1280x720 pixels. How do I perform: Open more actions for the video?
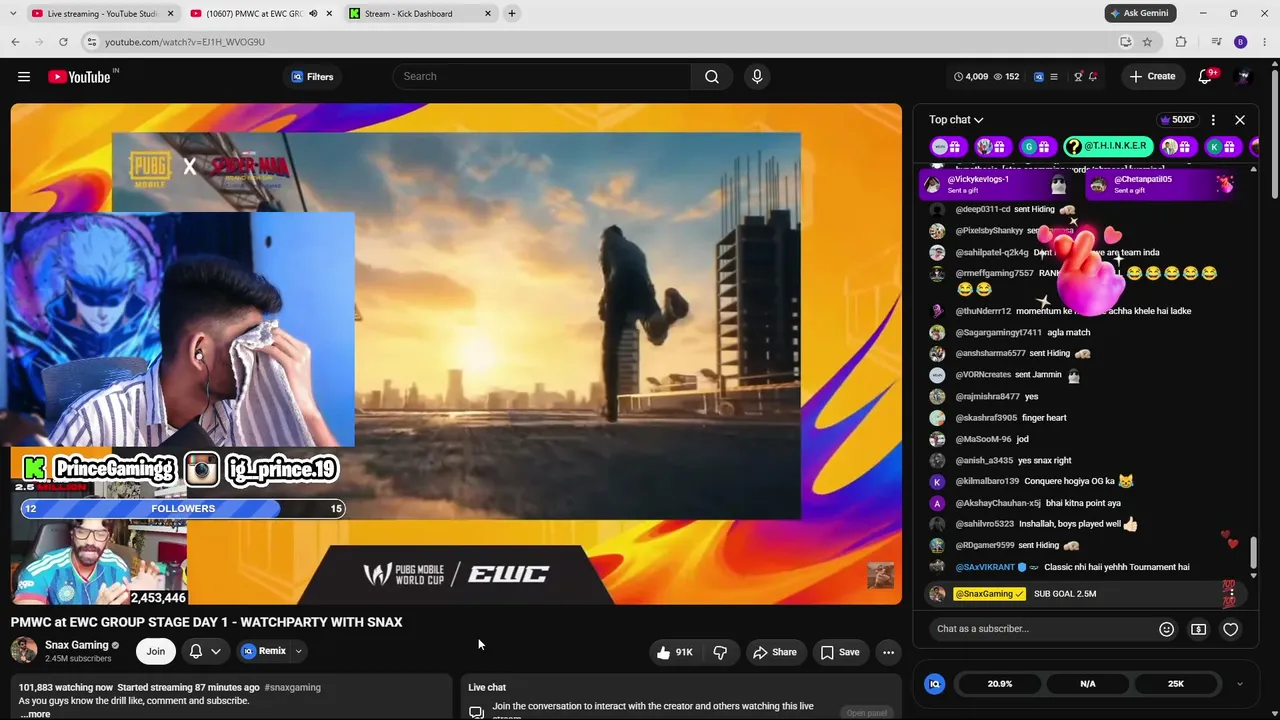pos(888,653)
